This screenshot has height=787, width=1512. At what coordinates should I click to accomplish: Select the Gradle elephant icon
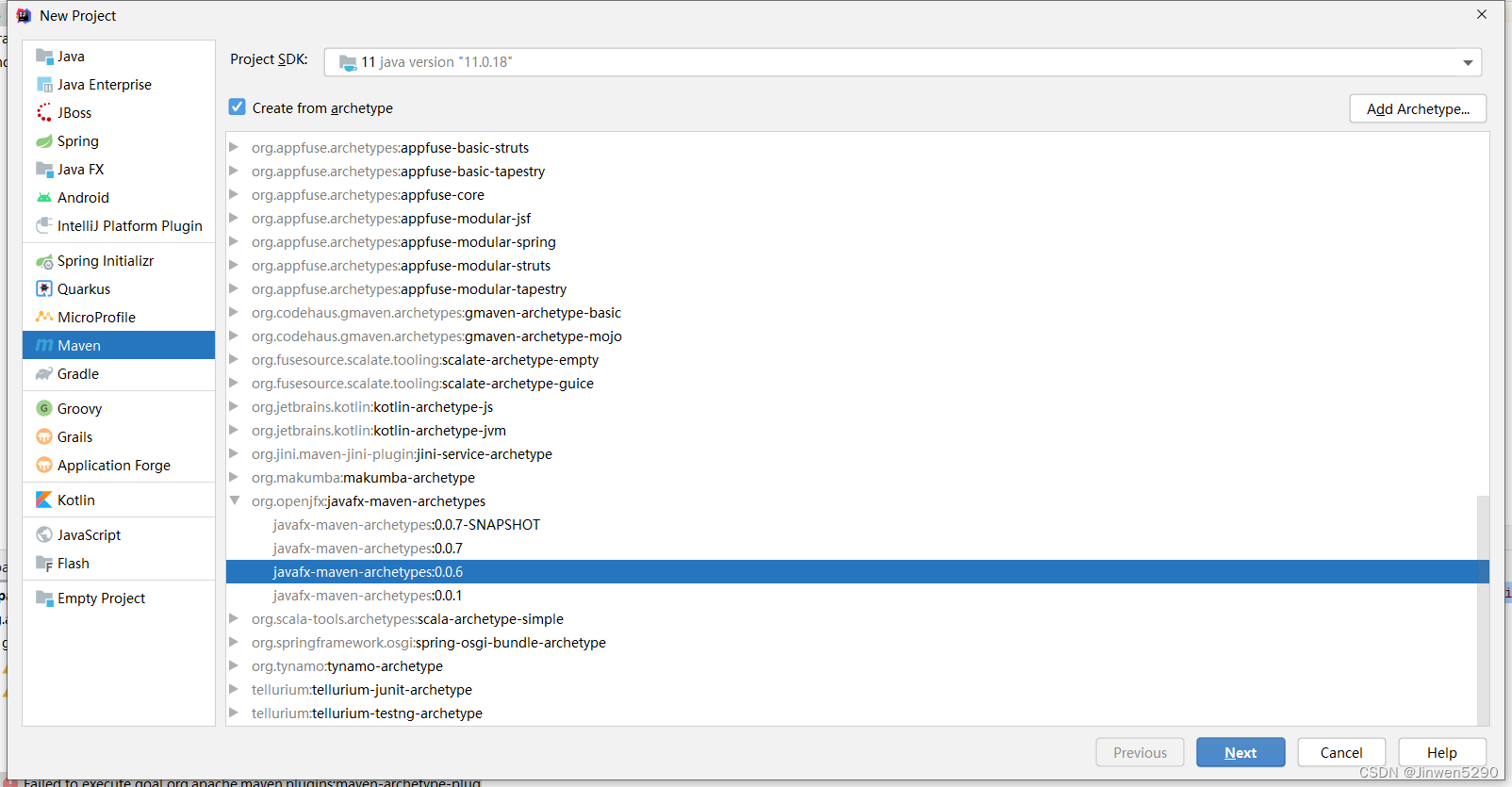pyautogui.click(x=44, y=374)
